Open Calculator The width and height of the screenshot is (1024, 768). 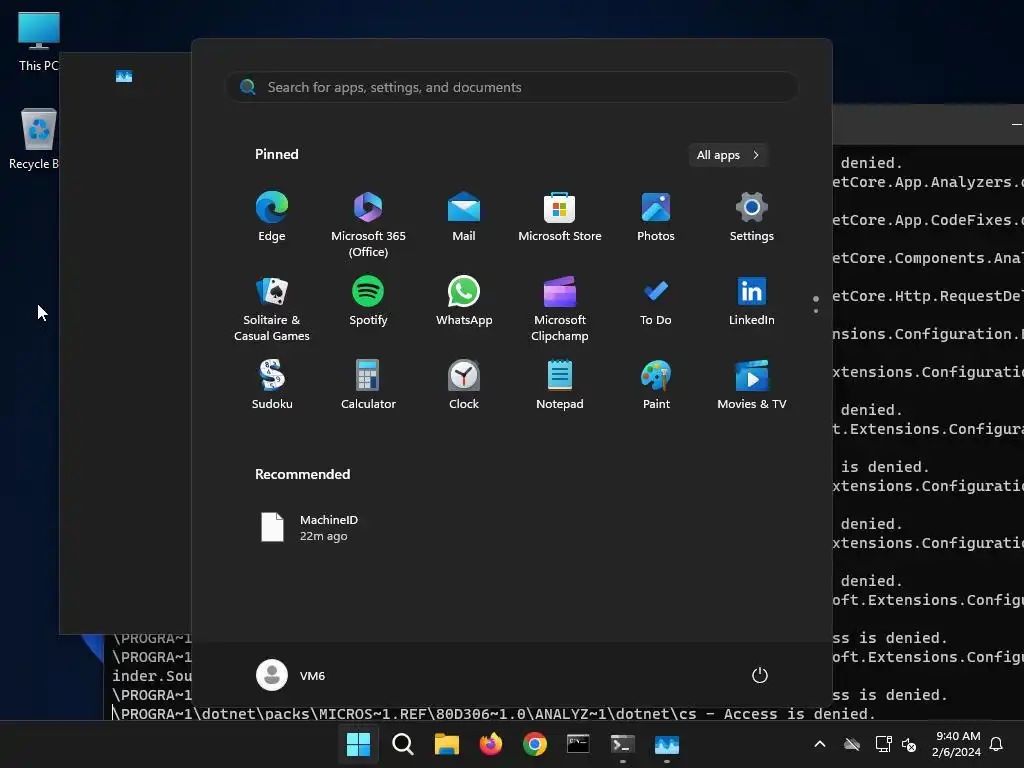click(368, 385)
